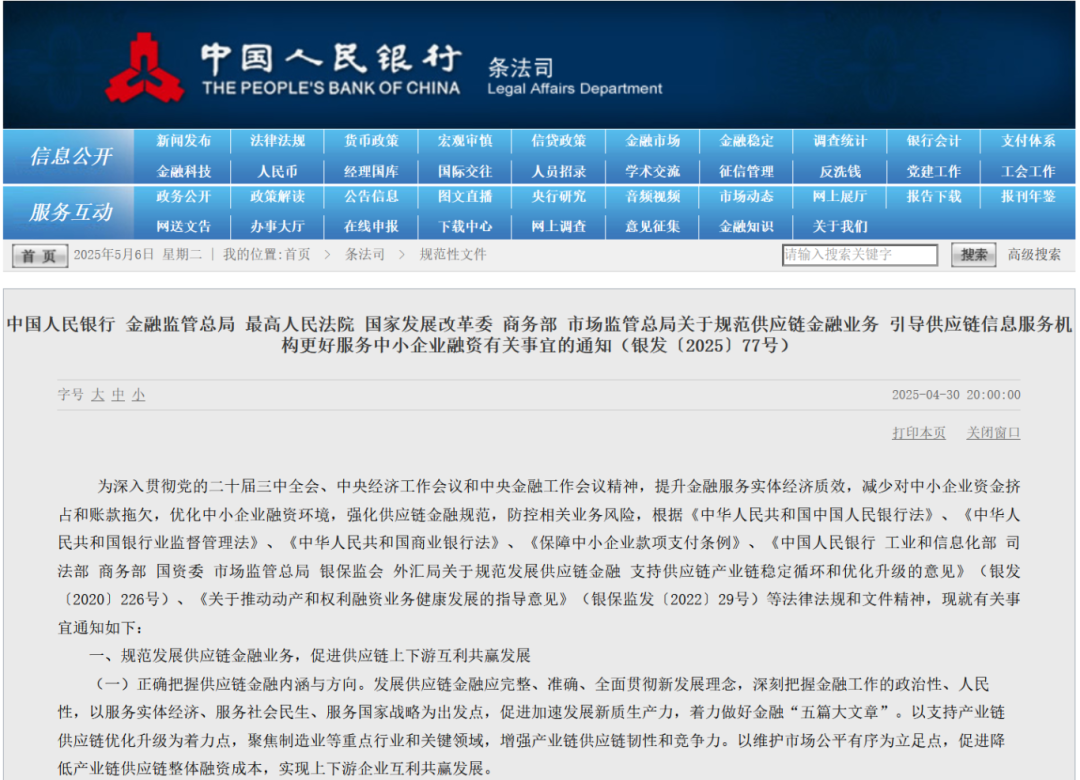1080x780 pixels.
Task: Select 人员招录 in the navigation
Action: coord(559,172)
